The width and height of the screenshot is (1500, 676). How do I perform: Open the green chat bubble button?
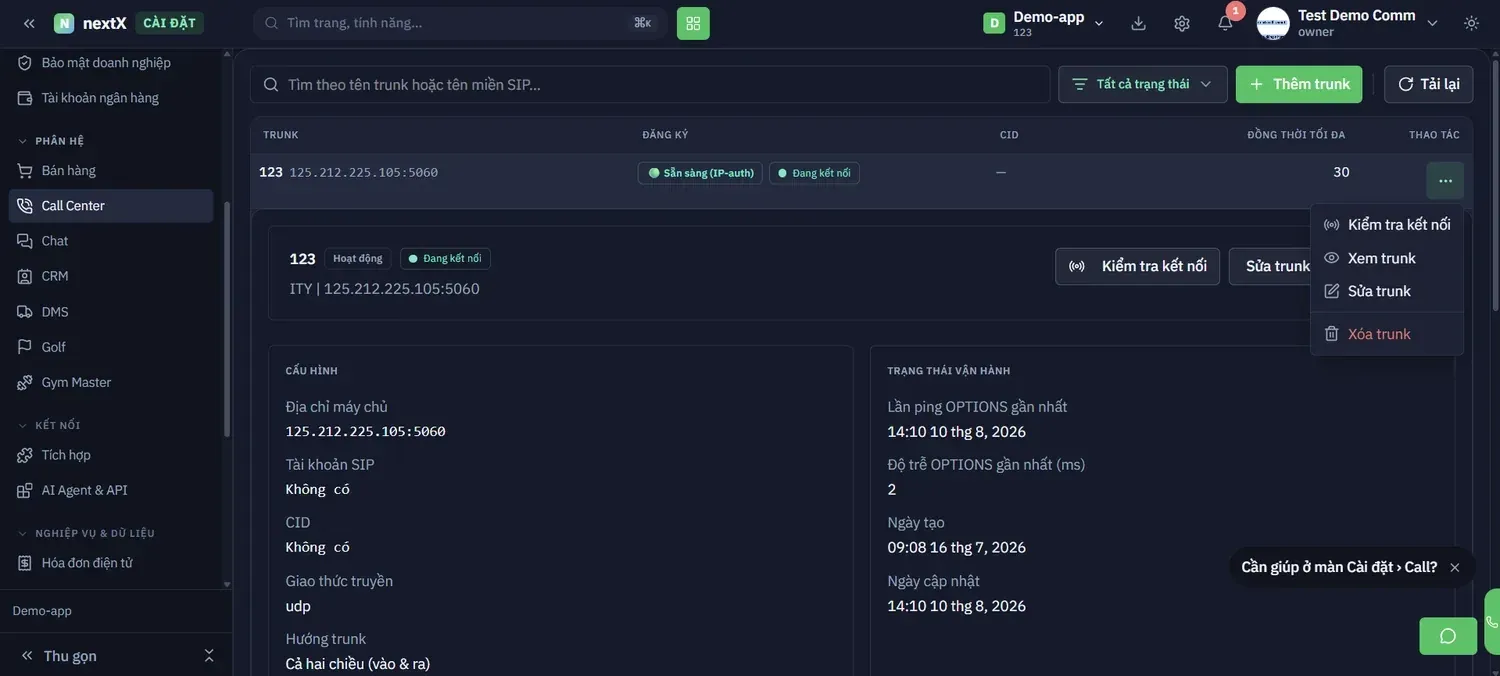pyautogui.click(x=1448, y=636)
